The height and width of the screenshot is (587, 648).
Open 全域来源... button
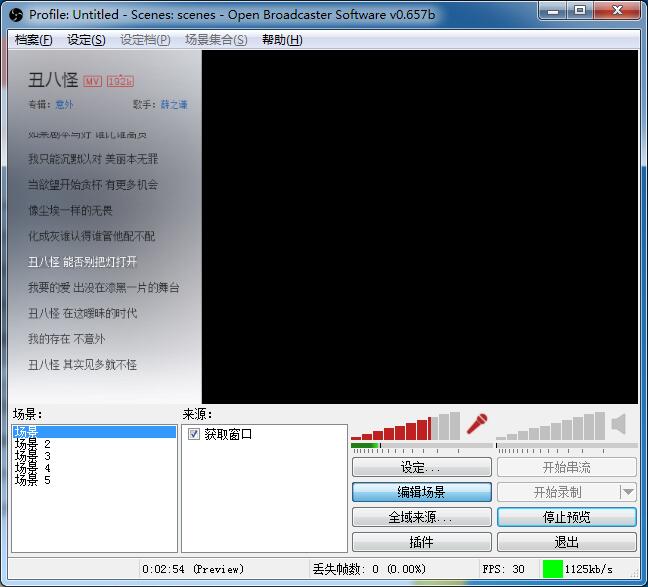[x=422, y=517]
